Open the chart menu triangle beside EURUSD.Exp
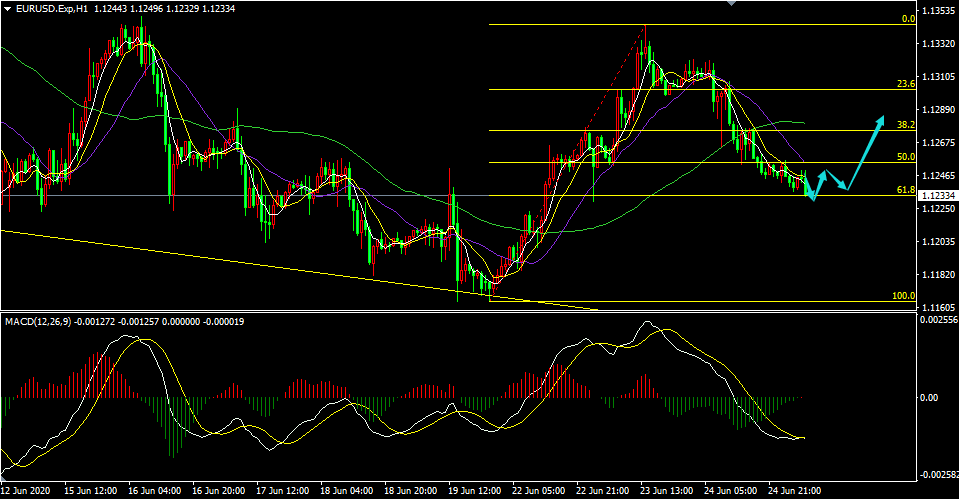Viewport: 959px width, 499px height. pos(7,9)
